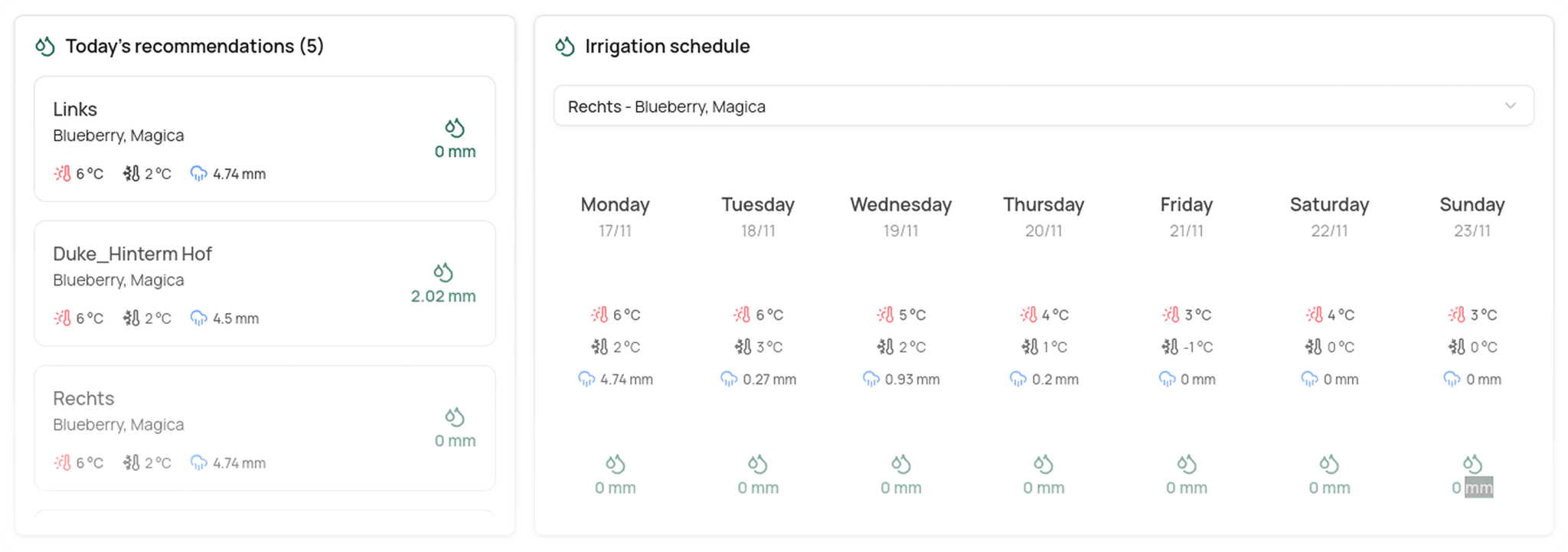
Task: Open the Links field card
Action: 264,139
